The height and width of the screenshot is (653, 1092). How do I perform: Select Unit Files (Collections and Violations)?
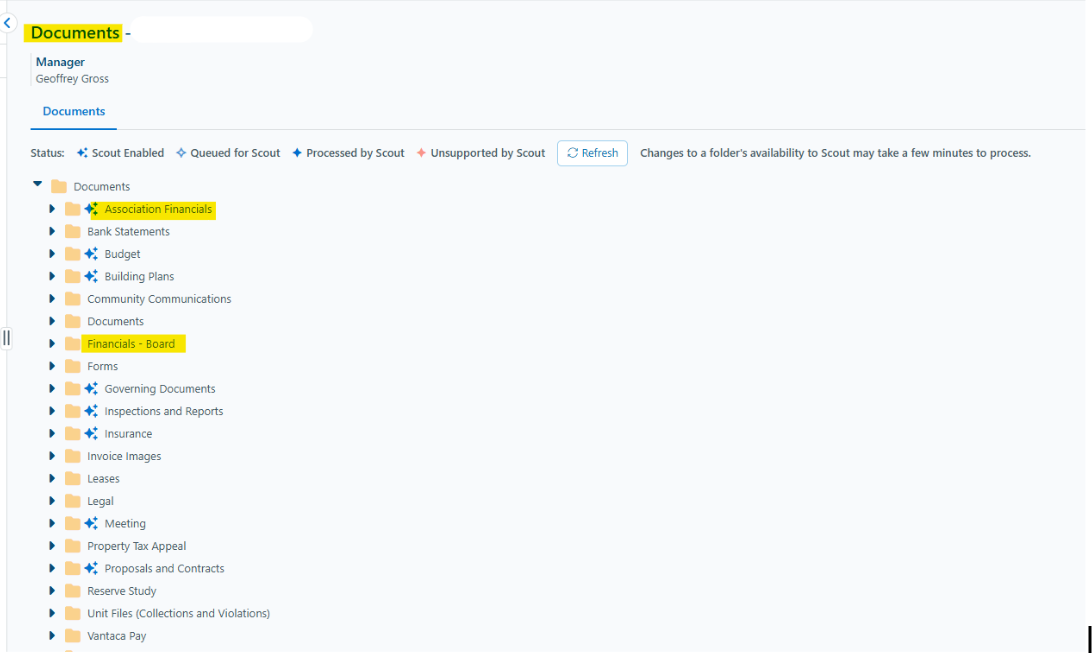tap(178, 613)
